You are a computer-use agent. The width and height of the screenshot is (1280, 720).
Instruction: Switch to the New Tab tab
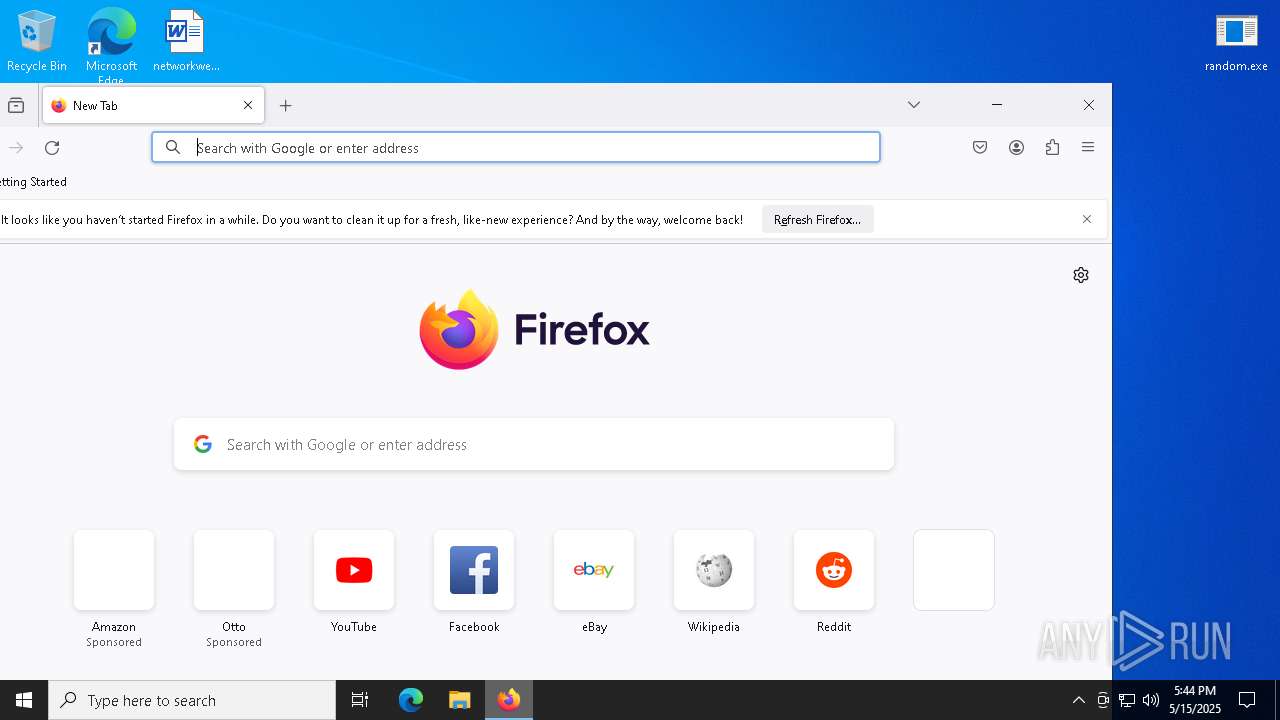pos(153,105)
